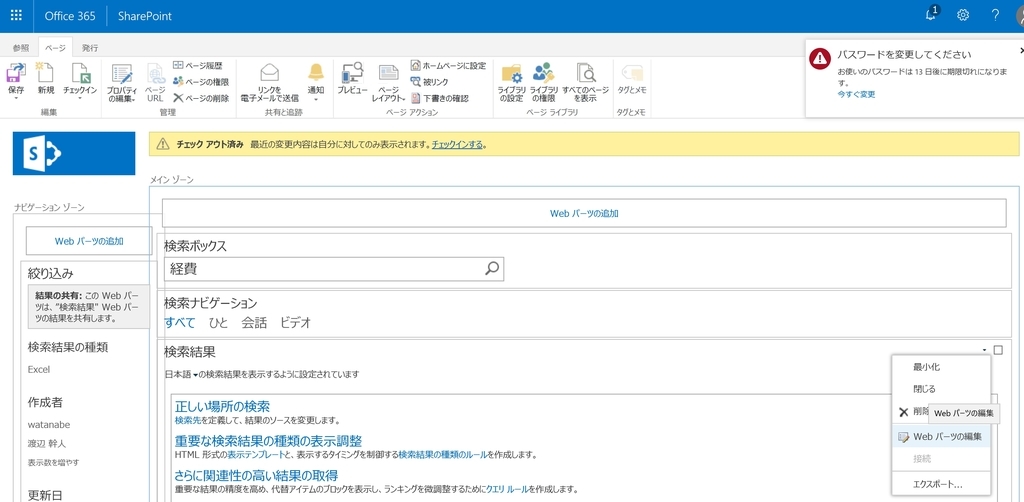1024x502 pixels.
Task: Open the notifications bell in header
Action: pos(931,15)
